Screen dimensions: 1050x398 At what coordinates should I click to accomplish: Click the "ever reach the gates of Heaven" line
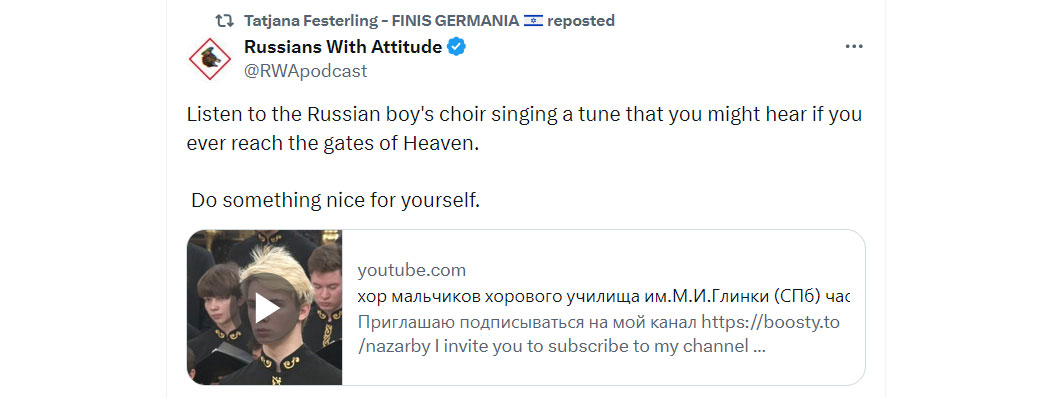[333, 144]
